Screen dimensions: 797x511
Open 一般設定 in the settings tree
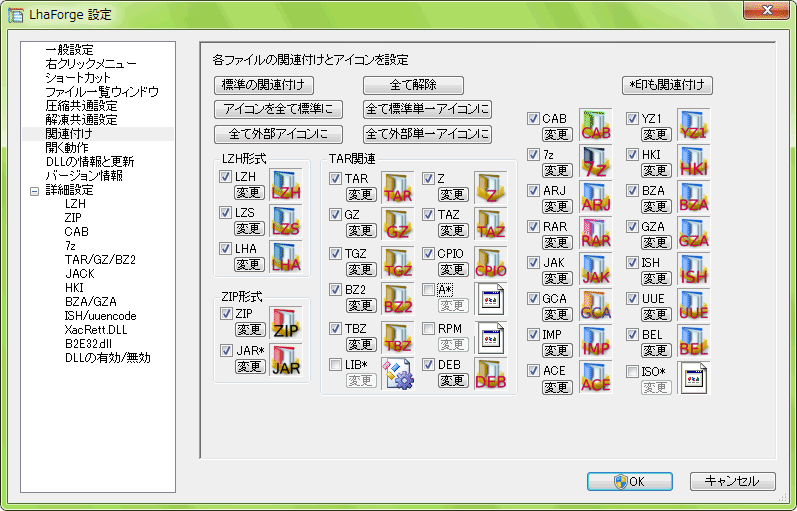(x=70, y=50)
